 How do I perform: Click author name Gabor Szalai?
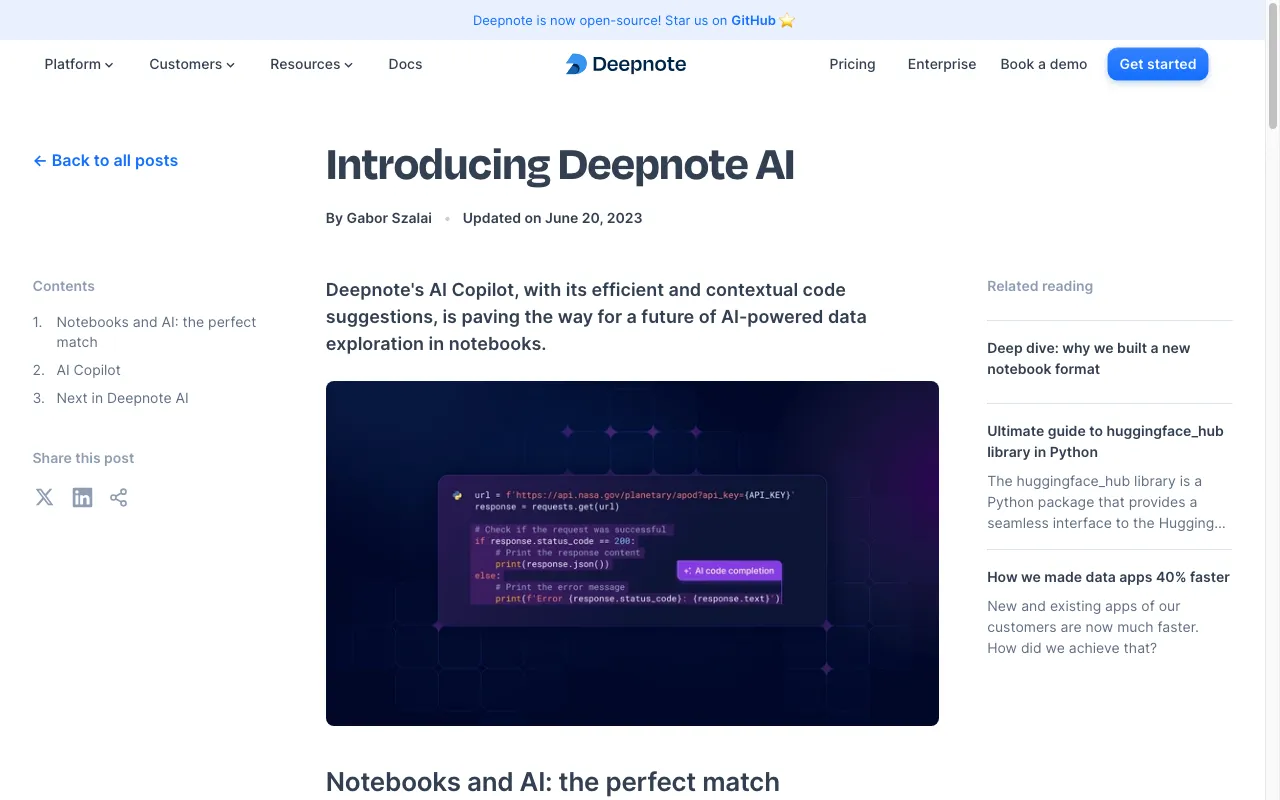click(x=389, y=218)
